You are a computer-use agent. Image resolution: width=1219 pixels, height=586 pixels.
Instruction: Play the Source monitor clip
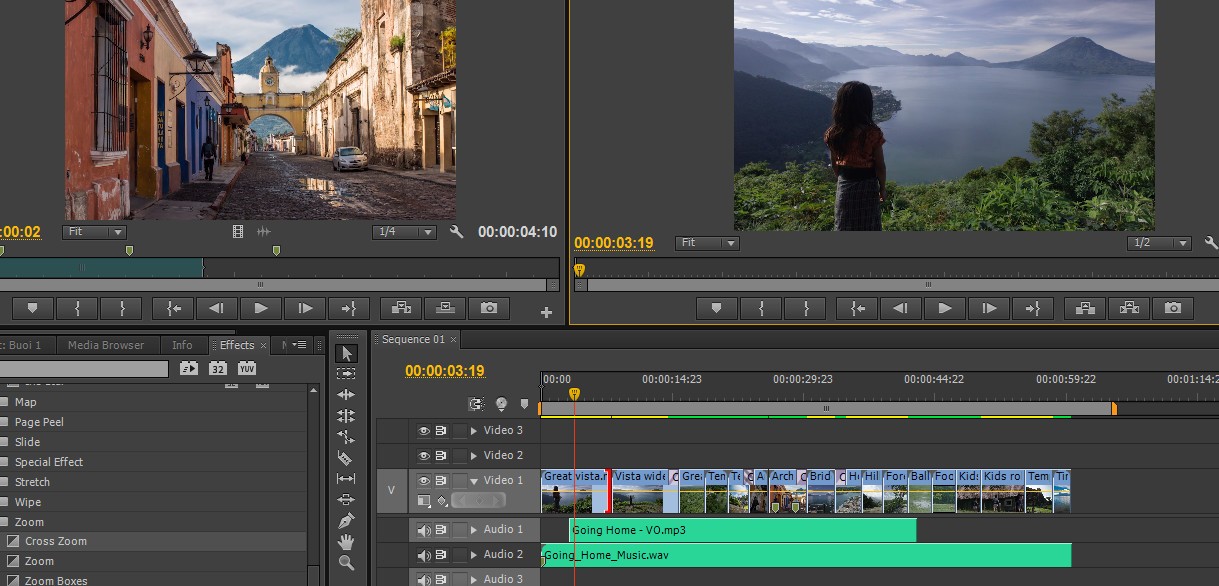[x=261, y=308]
